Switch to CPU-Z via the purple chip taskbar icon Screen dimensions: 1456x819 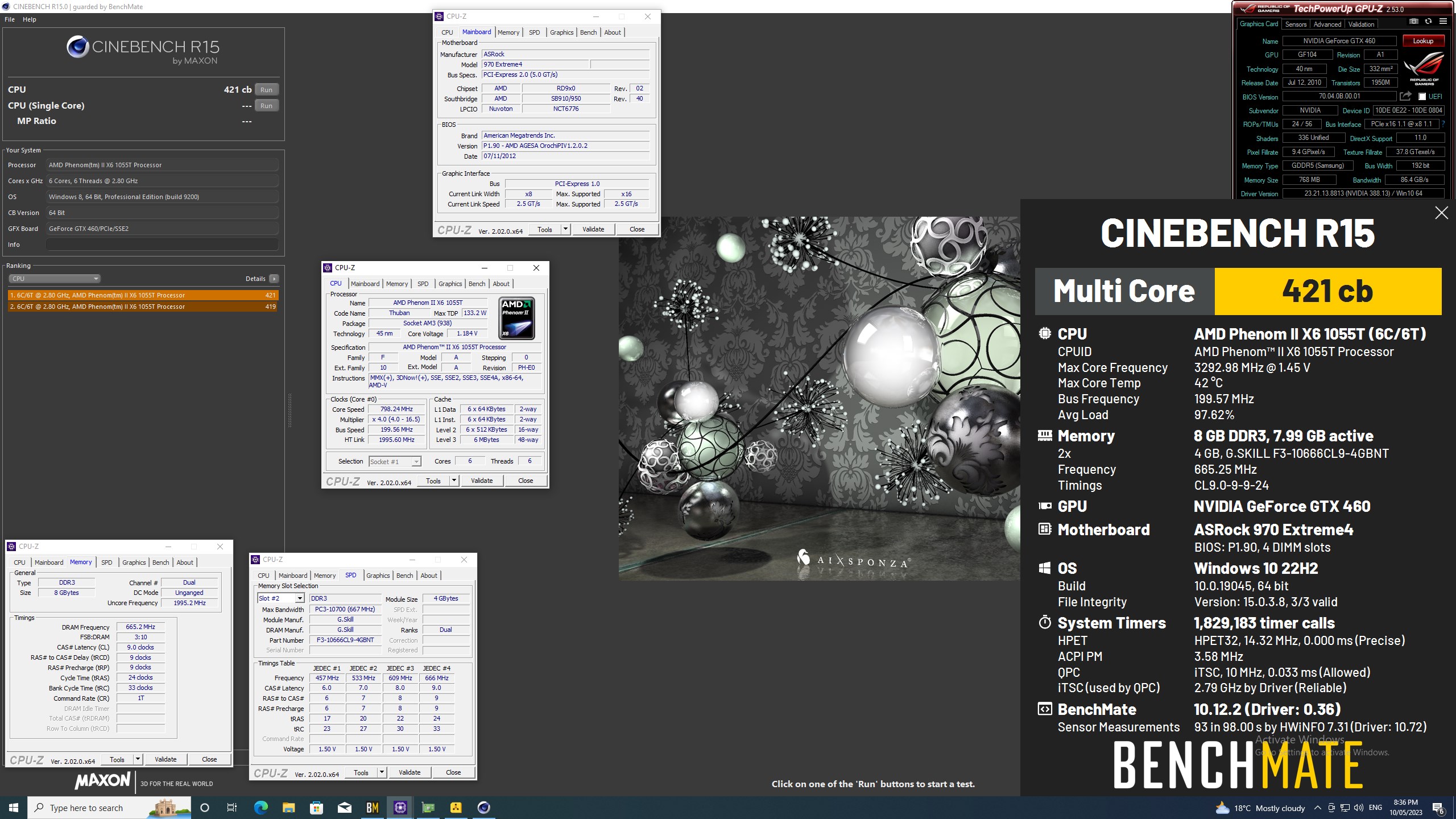tap(400, 808)
